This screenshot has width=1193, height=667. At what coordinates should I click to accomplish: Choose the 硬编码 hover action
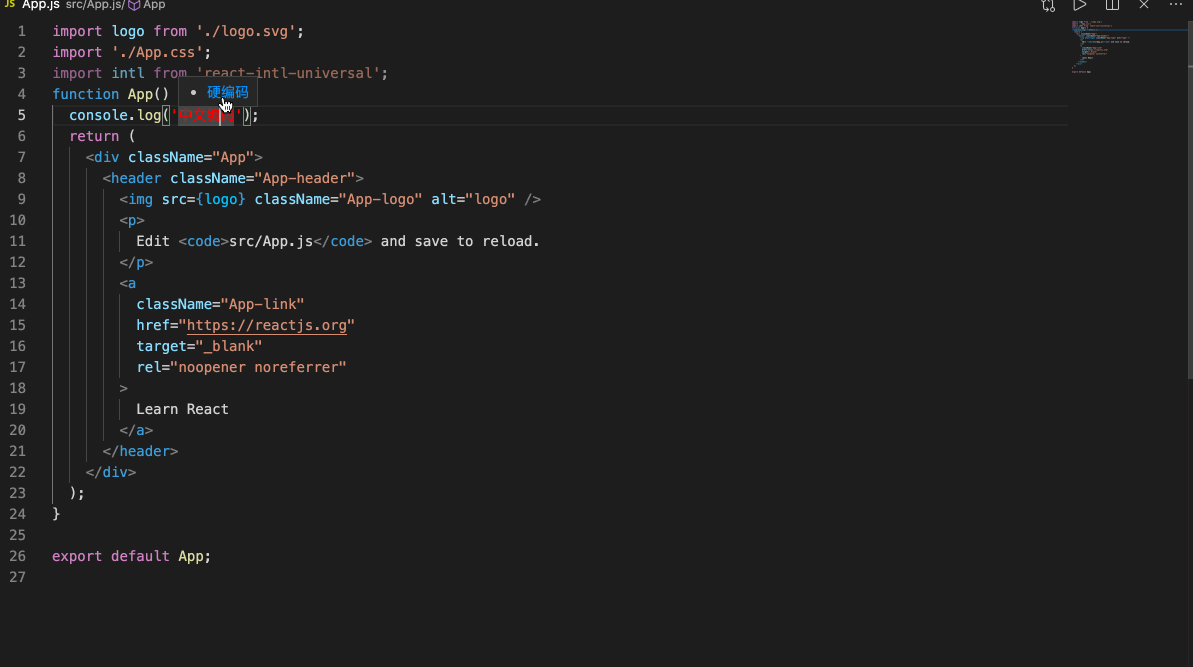[x=227, y=93]
